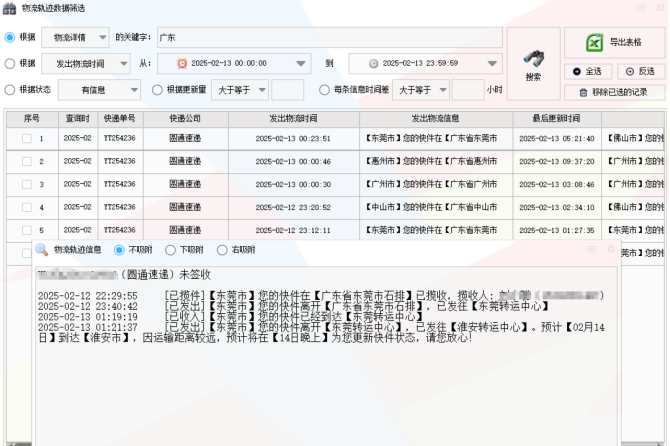This screenshot has height=446, width=670.
Task: Select the 不吸附 radio option
Action: click(119, 250)
